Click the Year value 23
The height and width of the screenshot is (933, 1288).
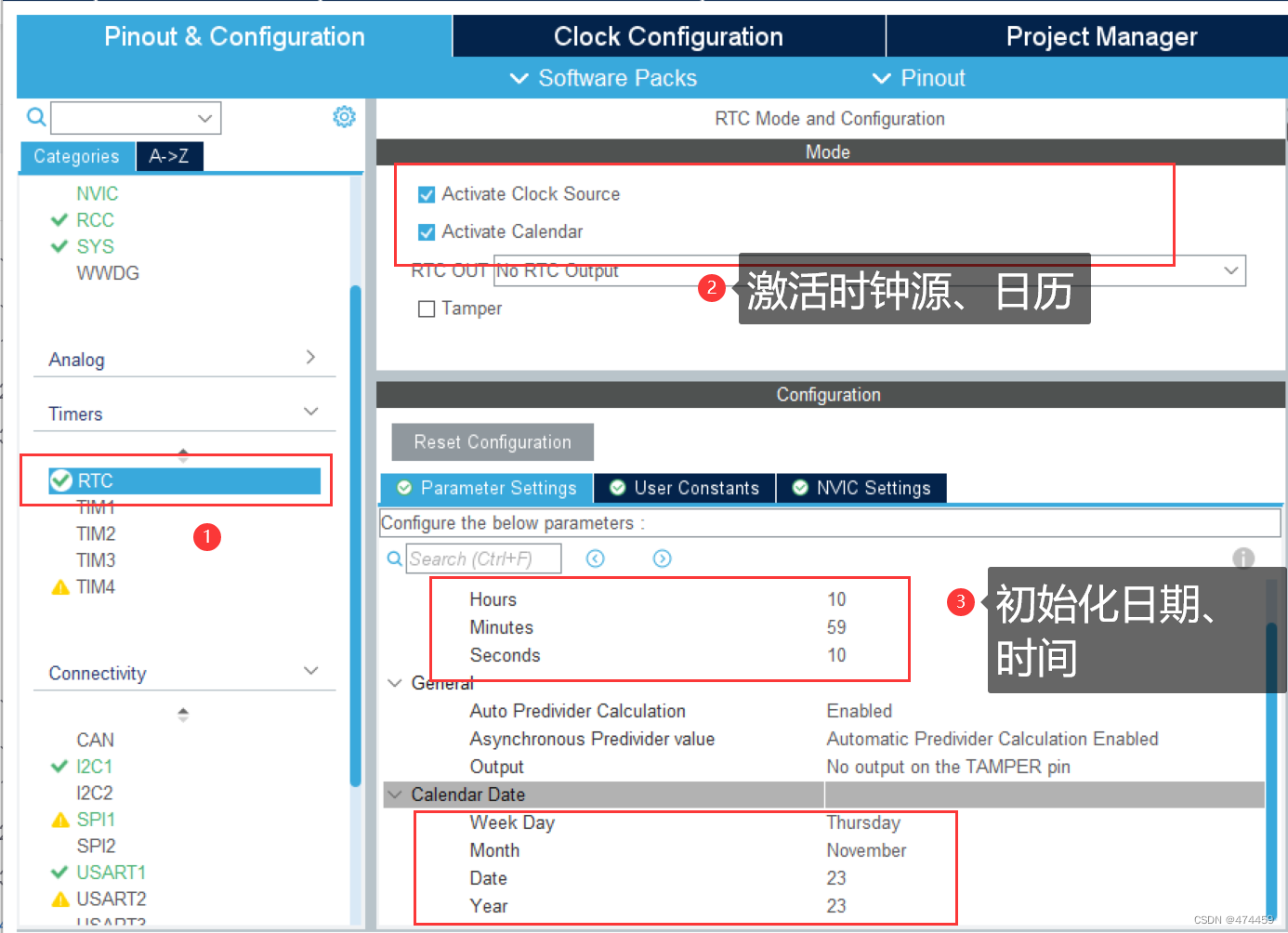[x=836, y=906]
